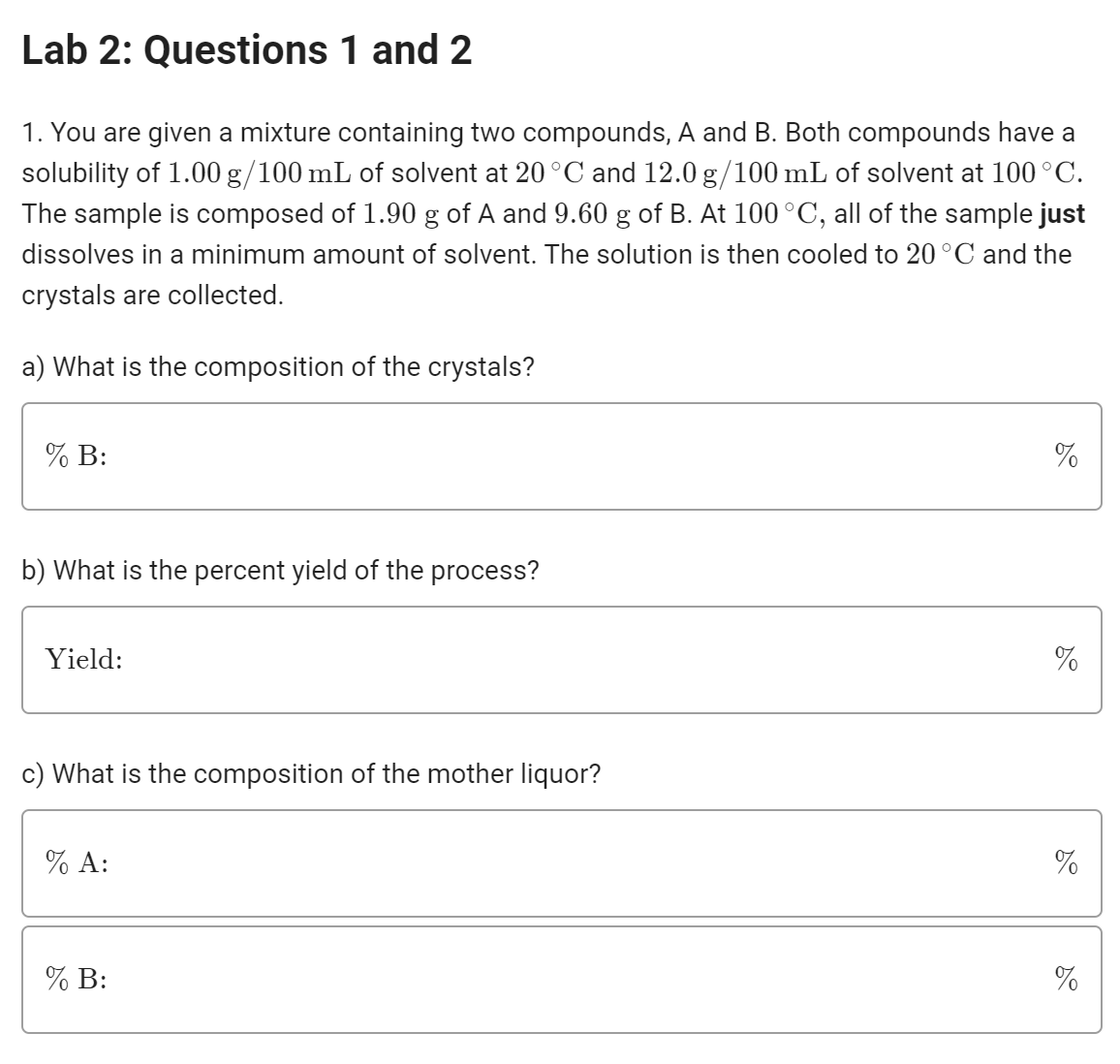The height and width of the screenshot is (1064, 1120).
Task: Click the 'Lab 2: Questions 1 and 2' heading
Action: [245, 49]
